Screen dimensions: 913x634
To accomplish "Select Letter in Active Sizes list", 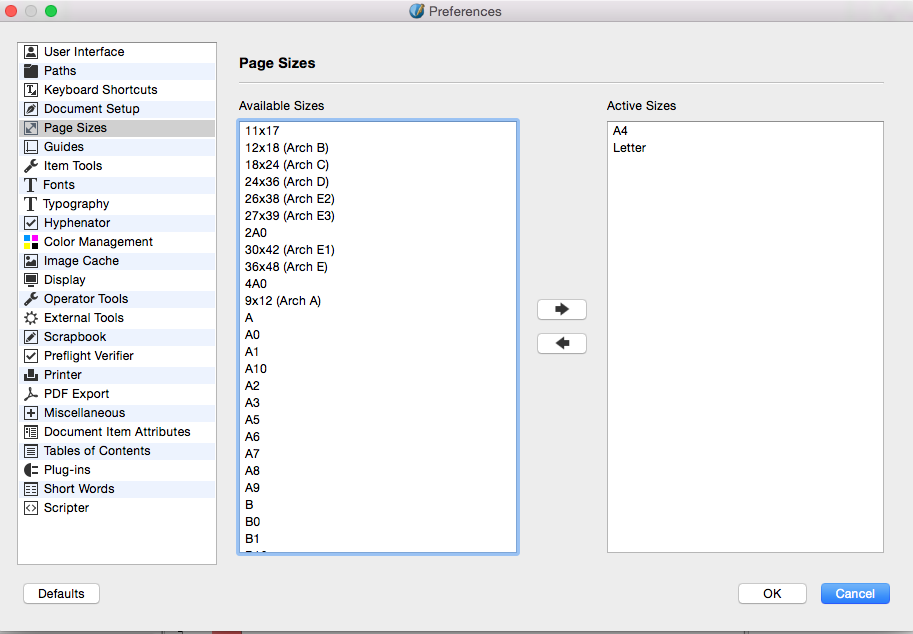I will click(x=630, y=148).
